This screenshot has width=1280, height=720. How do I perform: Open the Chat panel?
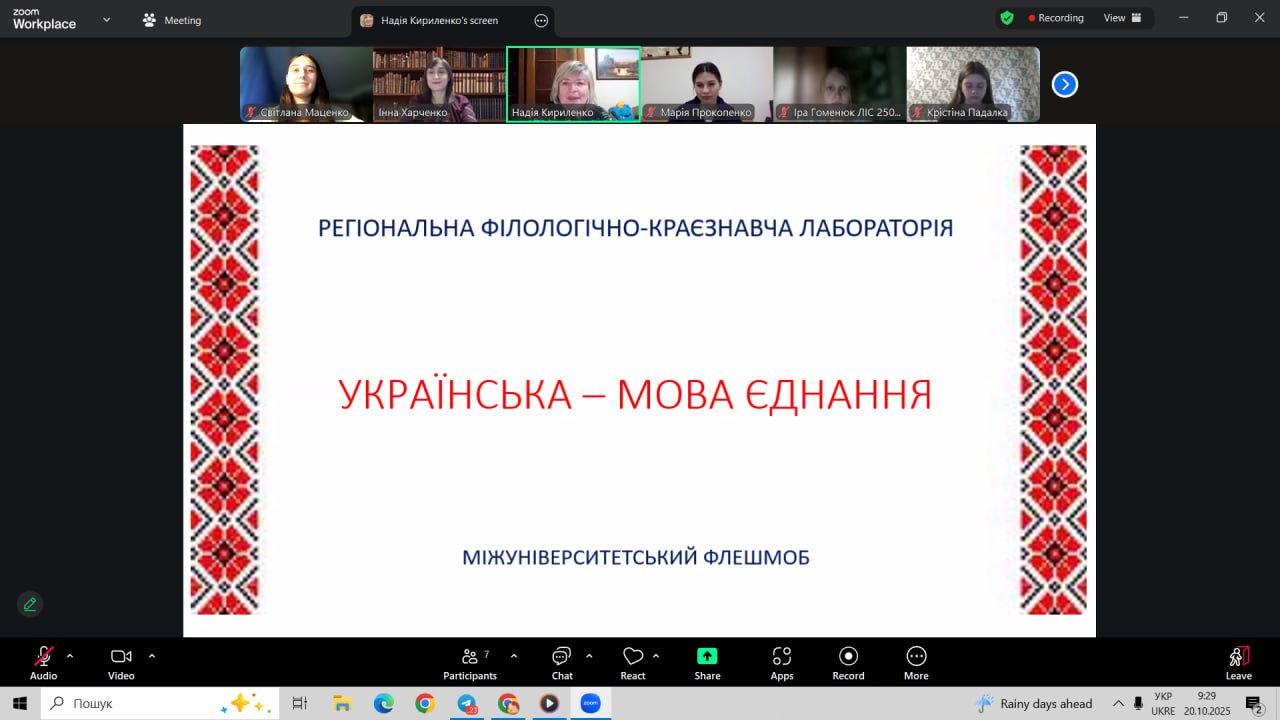(562, 663)
